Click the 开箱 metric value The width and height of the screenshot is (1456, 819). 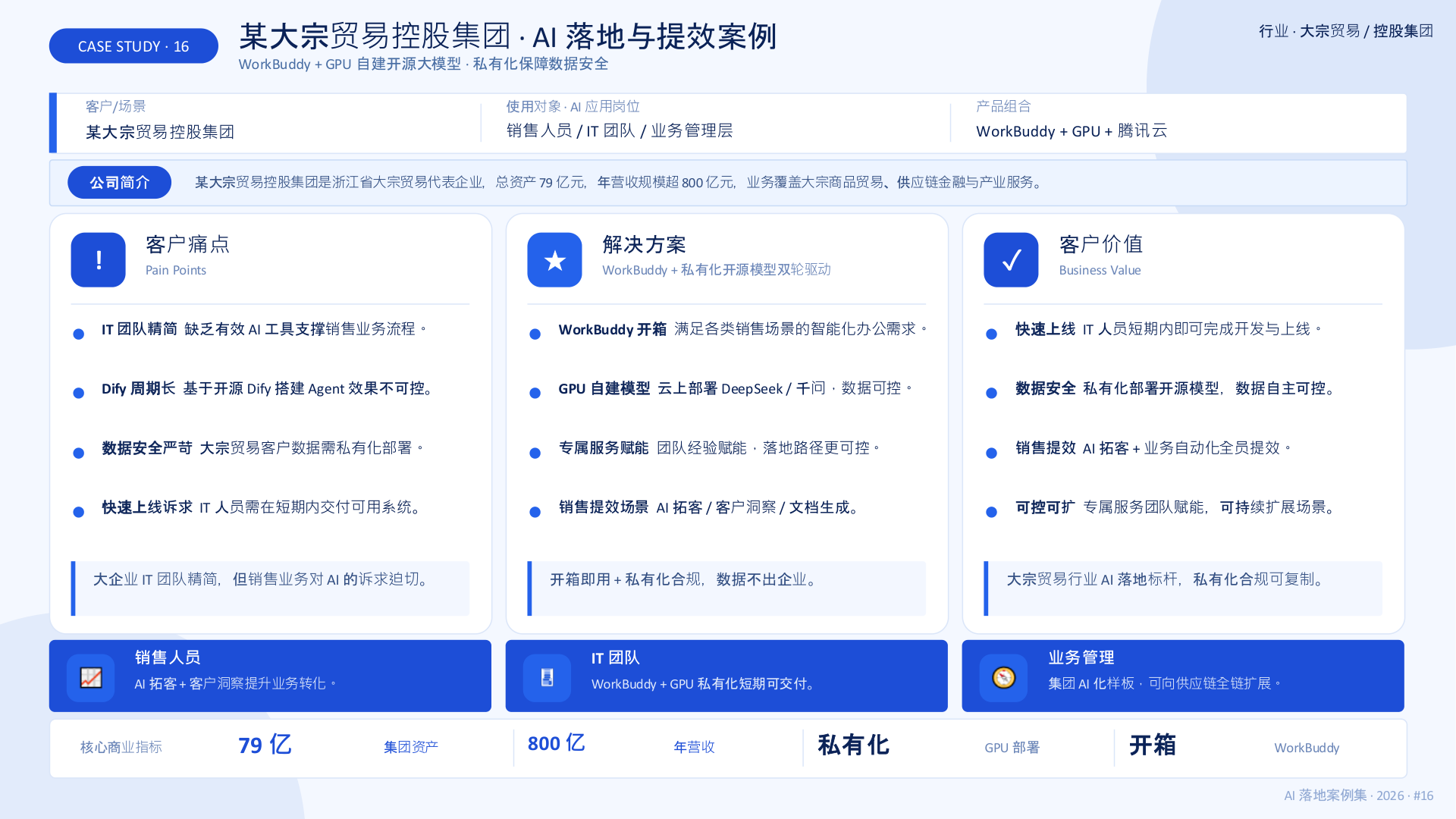click(1153, 745)
